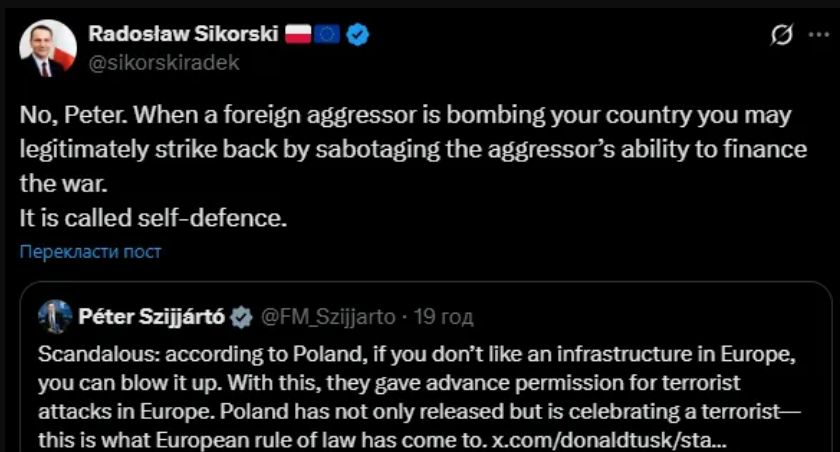This screenshot has width=840, height=452.
Task: Expand the three-dot more options menu
Action: 817,35
